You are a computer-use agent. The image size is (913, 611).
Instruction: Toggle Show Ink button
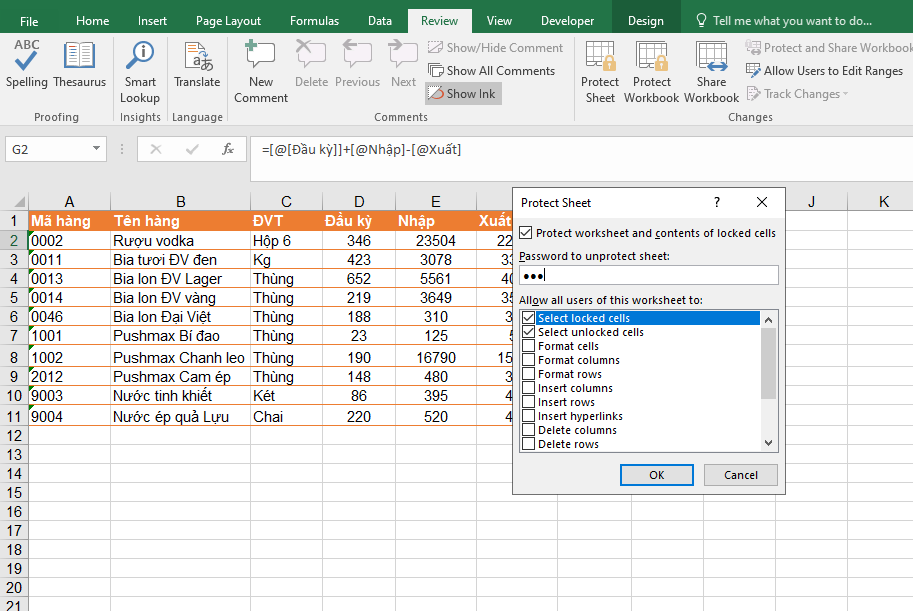coord(462,93)
